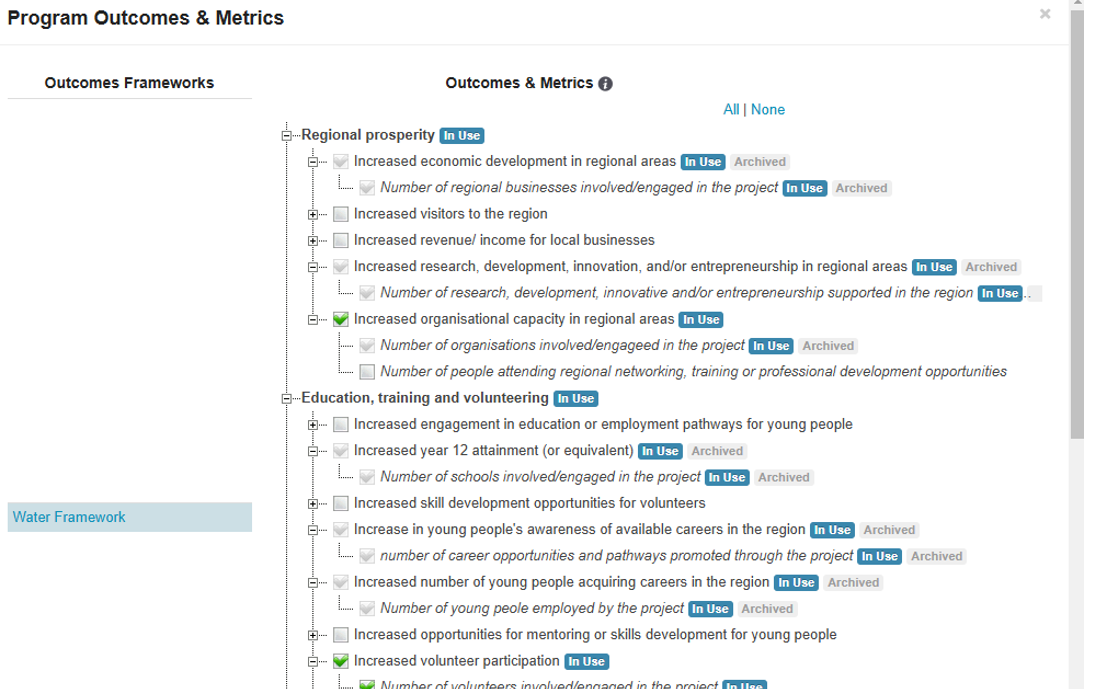Screen dimensions: 1113x689
Task: Check Increased engagement in education or employment pathways
Action: [341, 425]
